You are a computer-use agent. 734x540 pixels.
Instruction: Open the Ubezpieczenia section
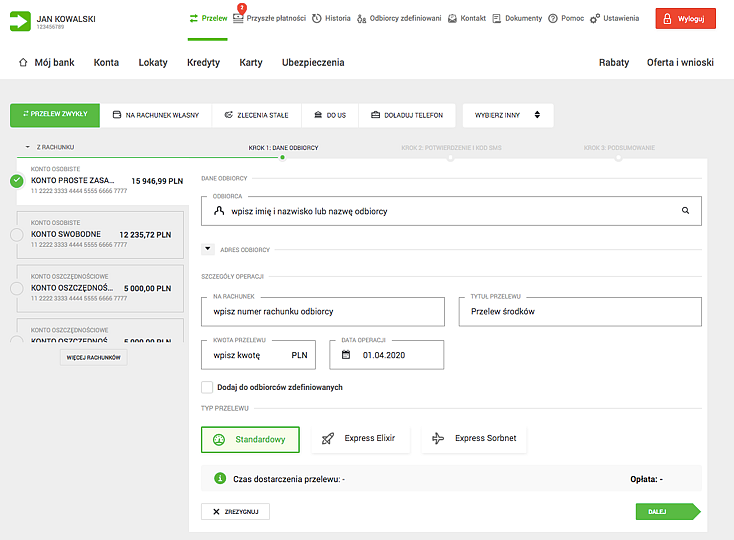coord(313,62)
